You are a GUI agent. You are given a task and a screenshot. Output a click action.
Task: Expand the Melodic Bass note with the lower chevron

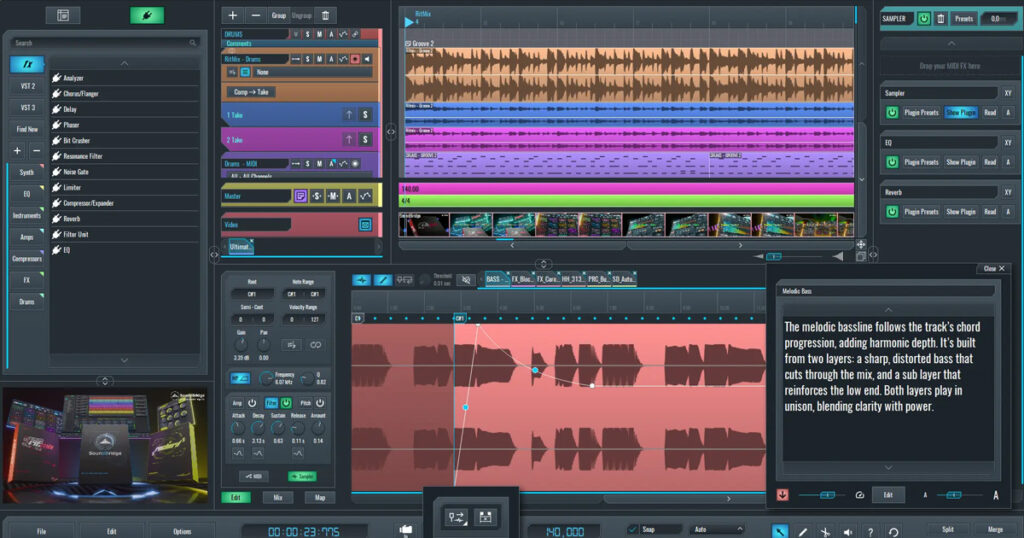888,467
